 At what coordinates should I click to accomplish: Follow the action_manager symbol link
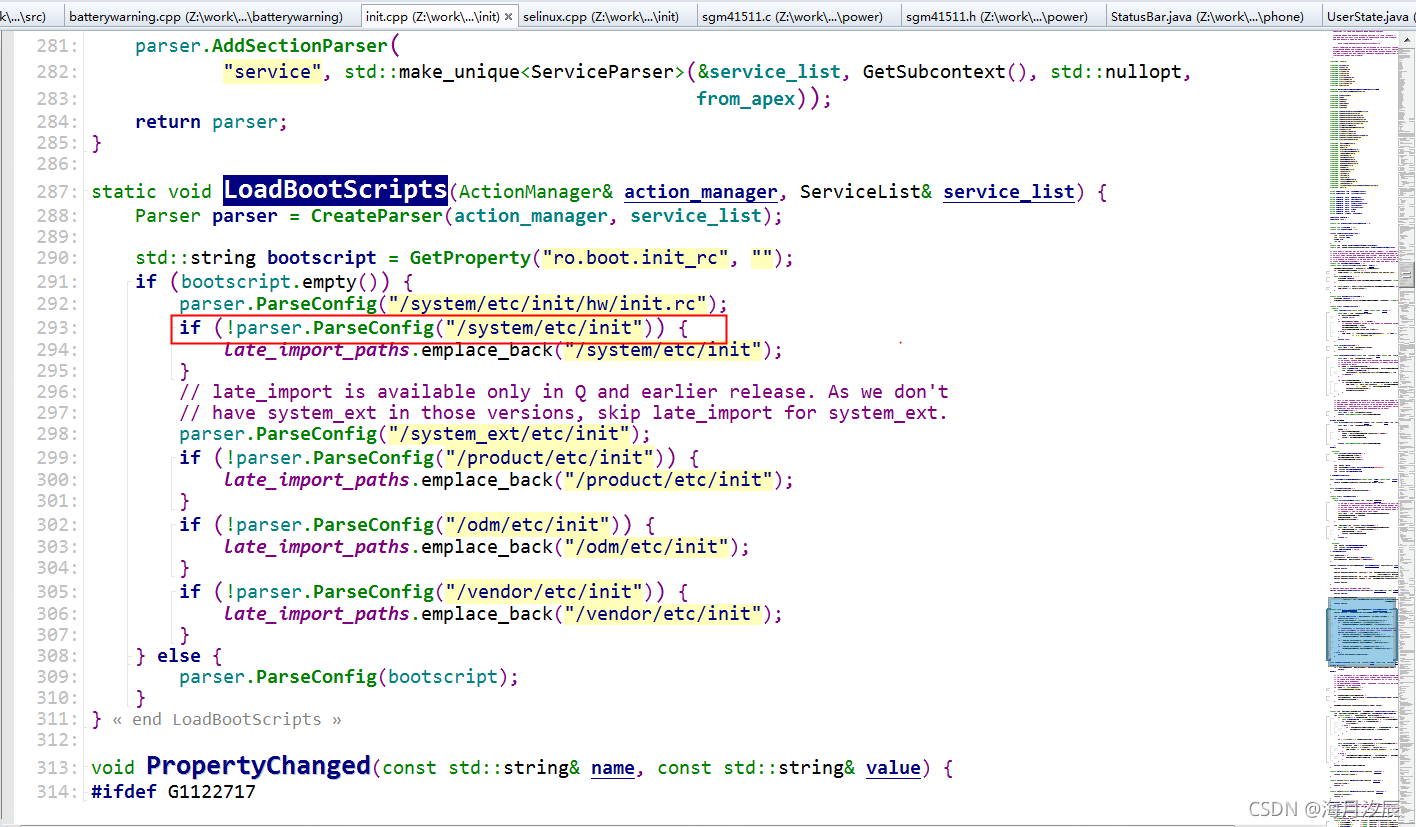[700, 191]
